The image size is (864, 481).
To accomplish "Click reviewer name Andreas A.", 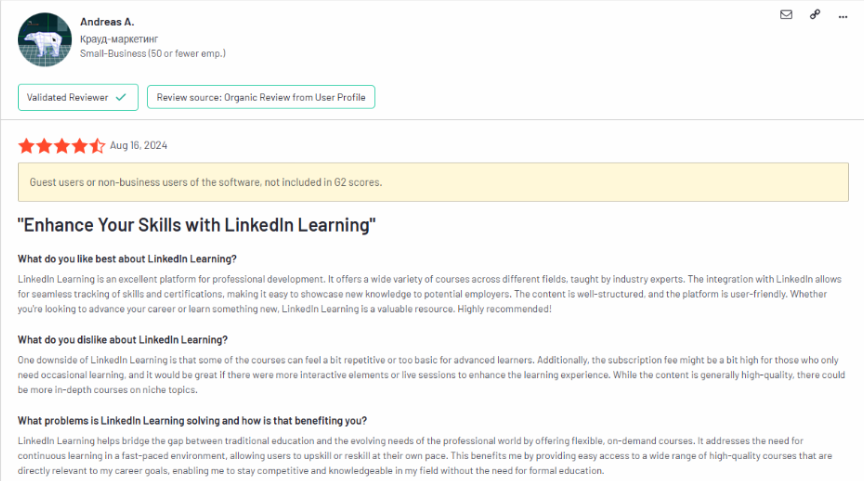I will (107, 22).
